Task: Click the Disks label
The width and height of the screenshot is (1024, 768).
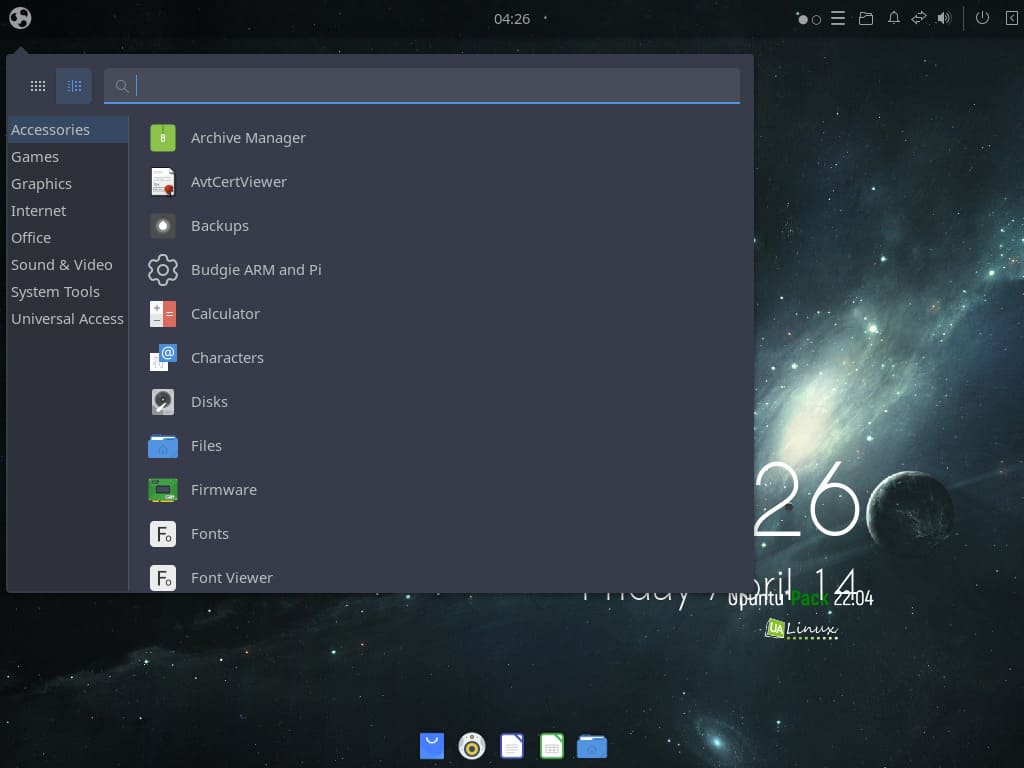Action: (209, 402)
